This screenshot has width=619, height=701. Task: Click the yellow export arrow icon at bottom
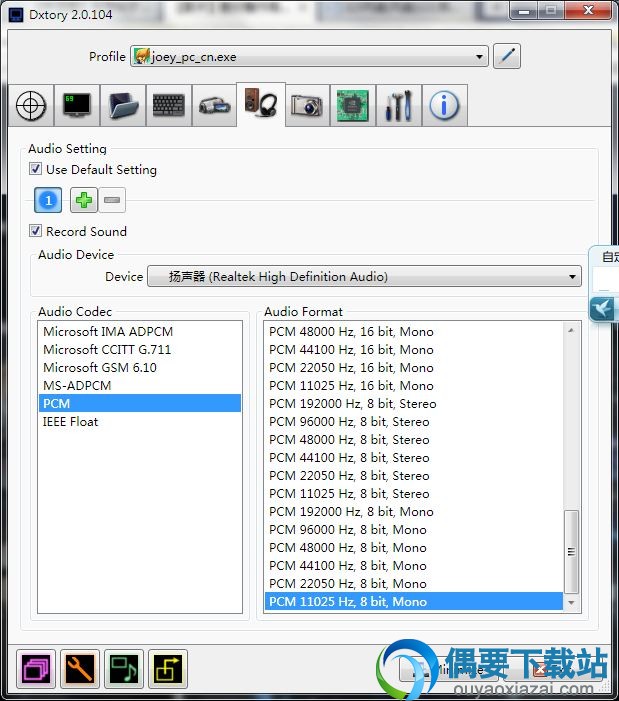168,669
